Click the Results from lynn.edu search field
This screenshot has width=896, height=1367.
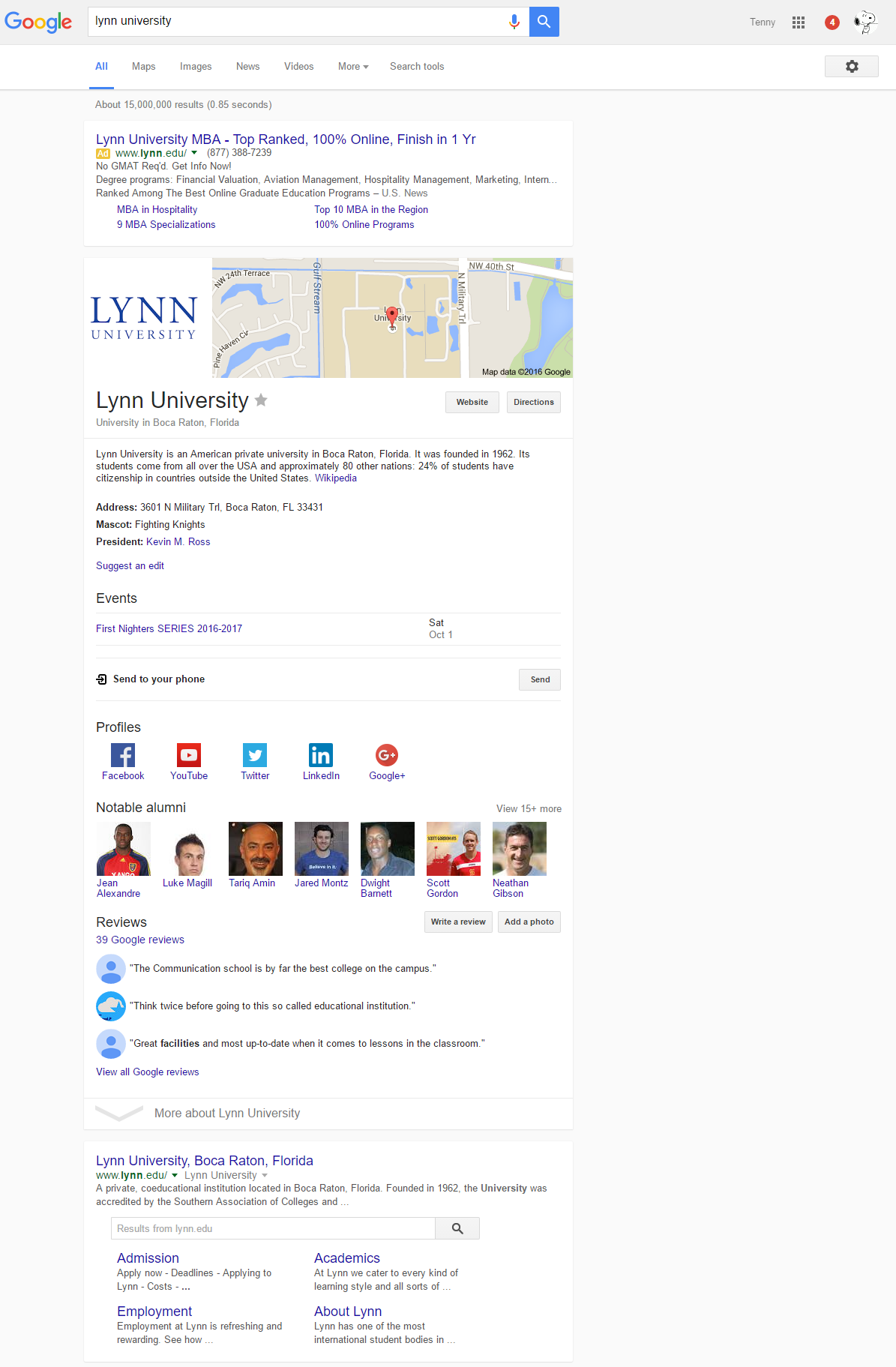click(273, 1228)
